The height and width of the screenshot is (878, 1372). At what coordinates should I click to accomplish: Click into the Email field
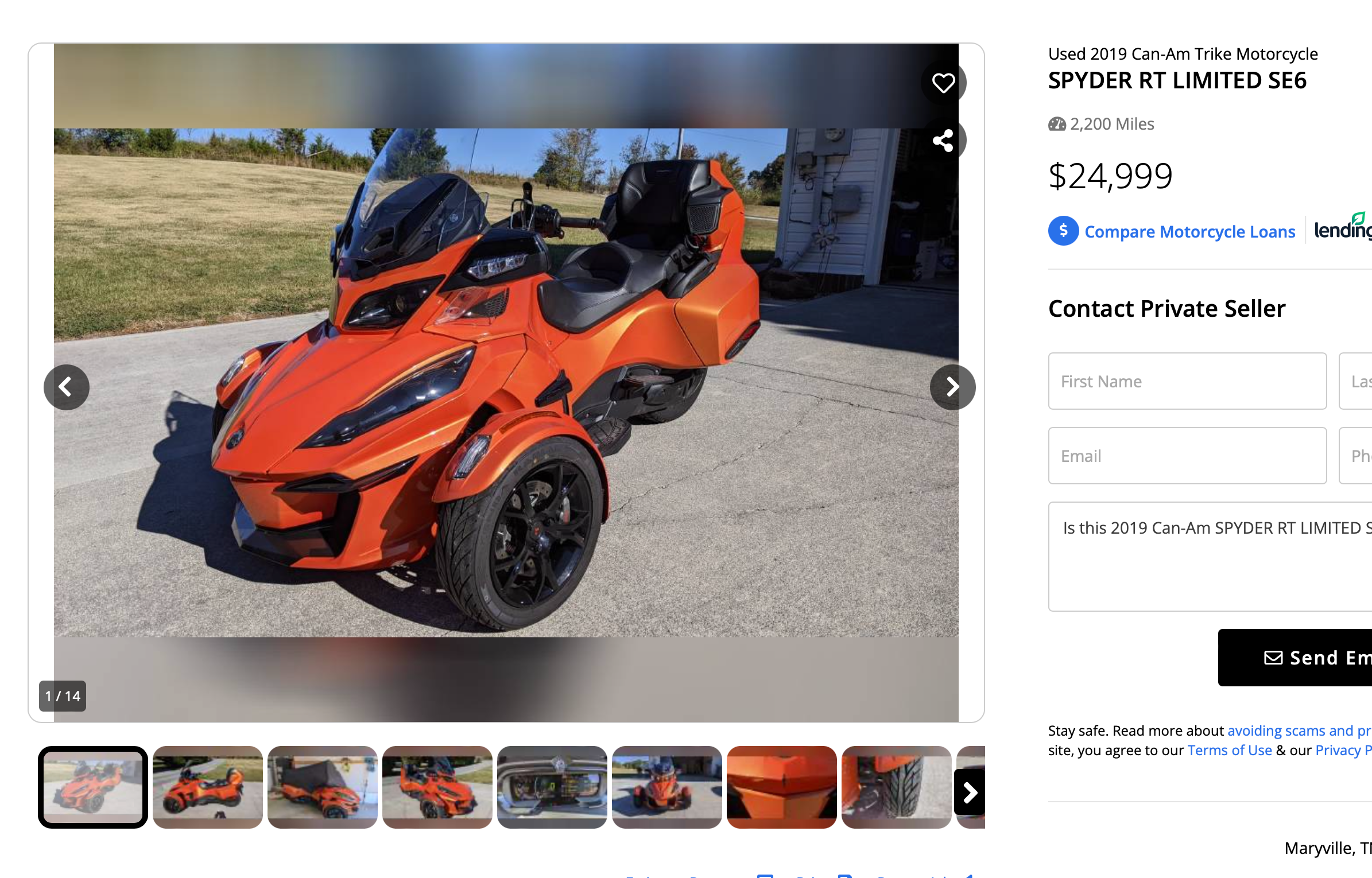click(x=1187, y=456)
